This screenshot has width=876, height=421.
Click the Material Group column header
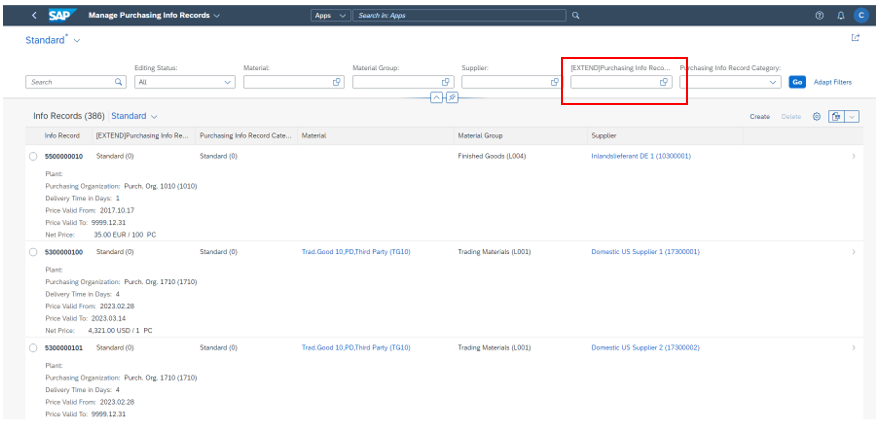click(x=480, y=136)
